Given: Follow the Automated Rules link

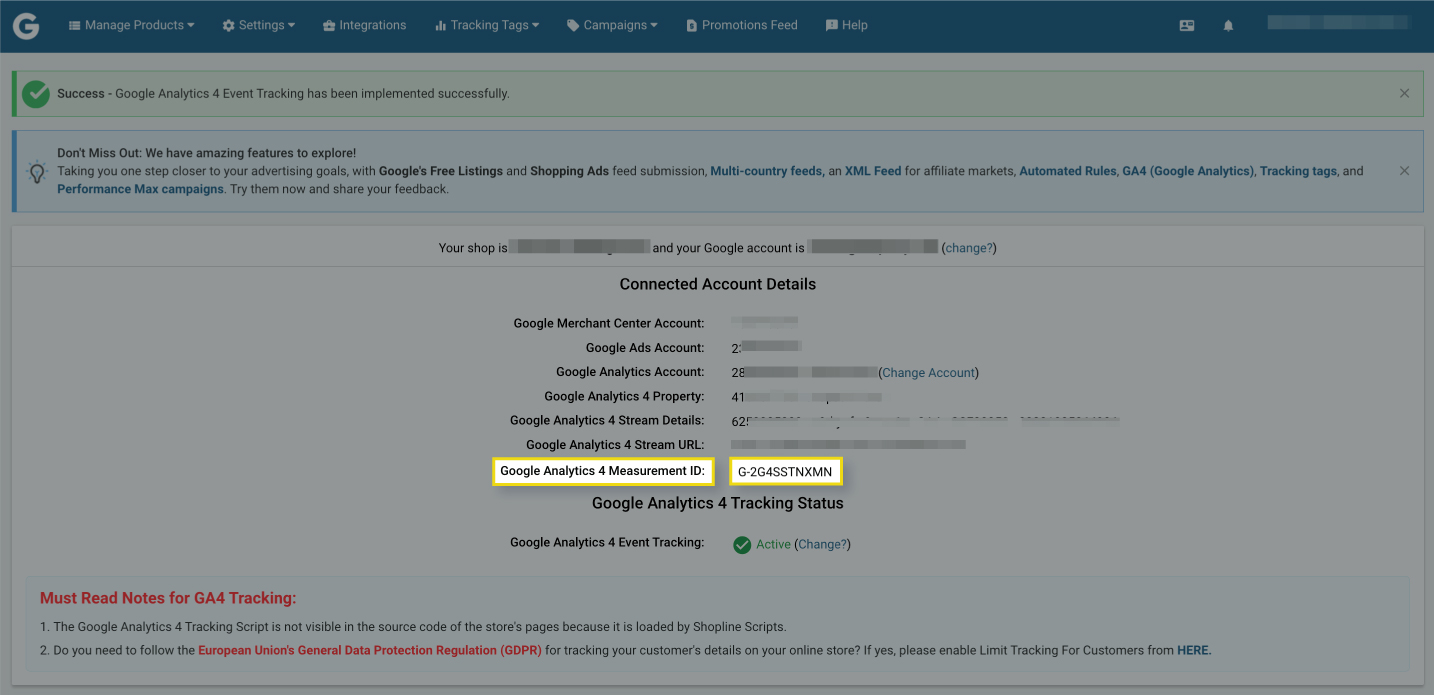Looking at the screenshot, I should click(1067, 171).
